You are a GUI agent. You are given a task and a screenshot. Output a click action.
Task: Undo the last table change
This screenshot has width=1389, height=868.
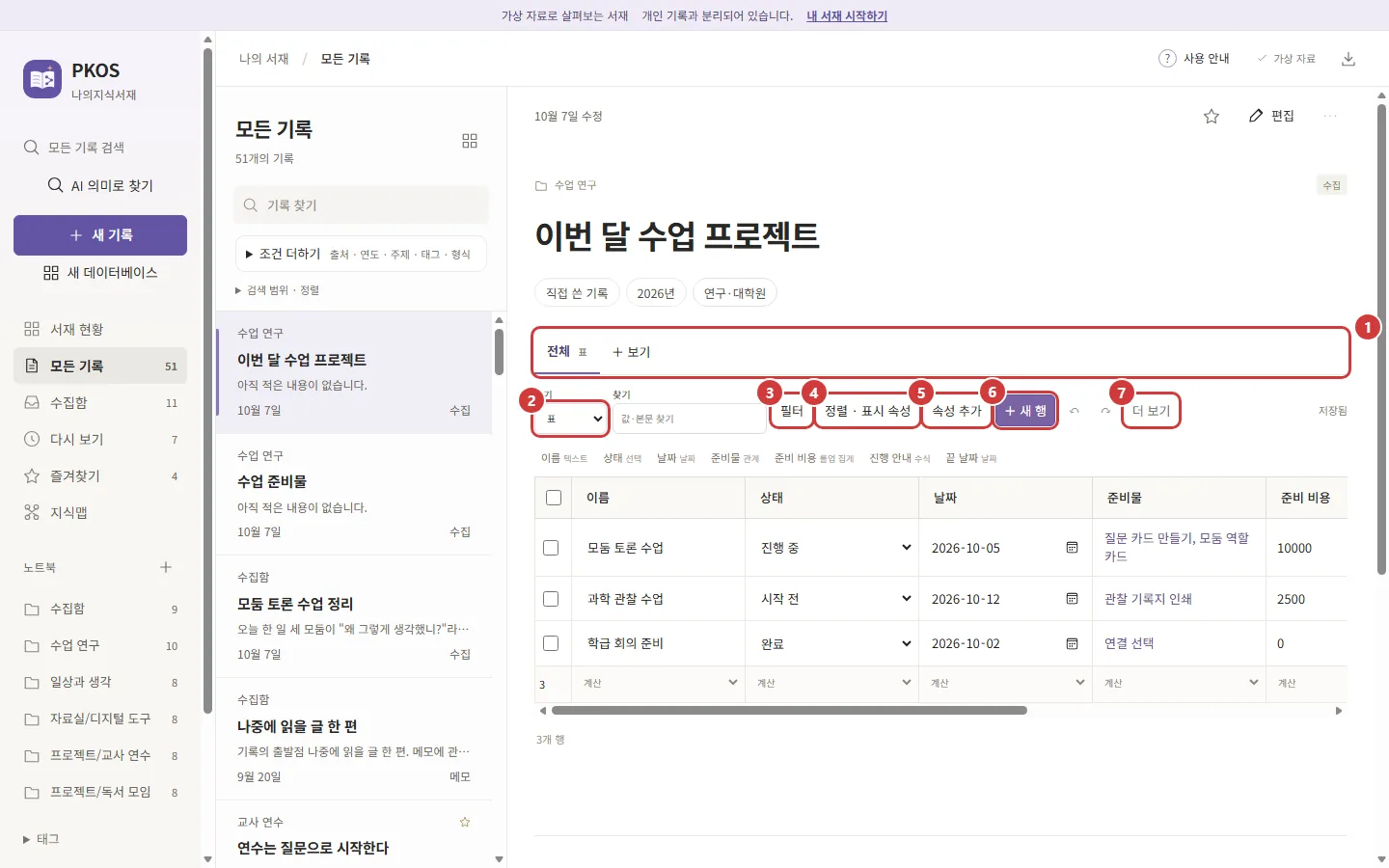click(x=1074, y=411)
